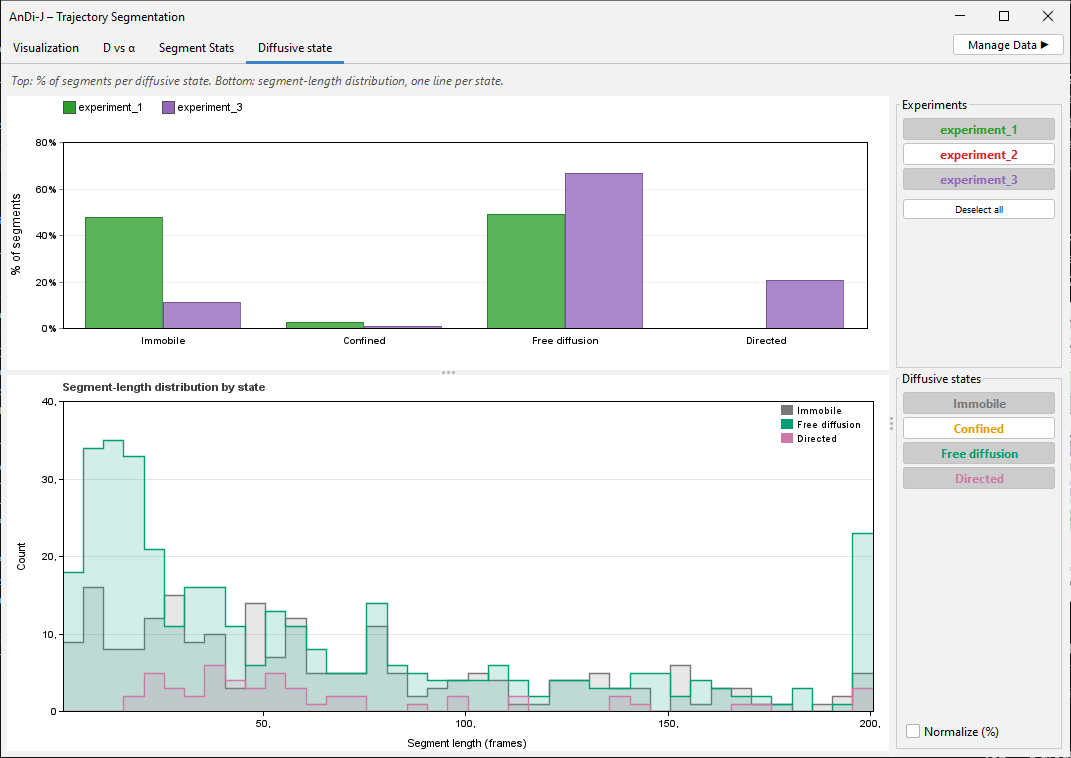Close the AnDi-J window
This screenshot has height=758, width=1071.
1047,16
